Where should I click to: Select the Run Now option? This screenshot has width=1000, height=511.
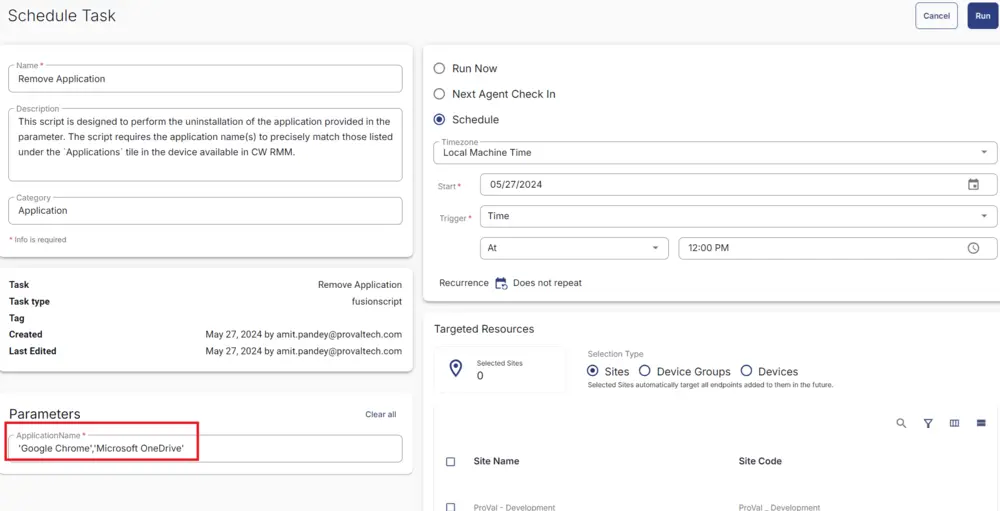(x=439, y=68)
